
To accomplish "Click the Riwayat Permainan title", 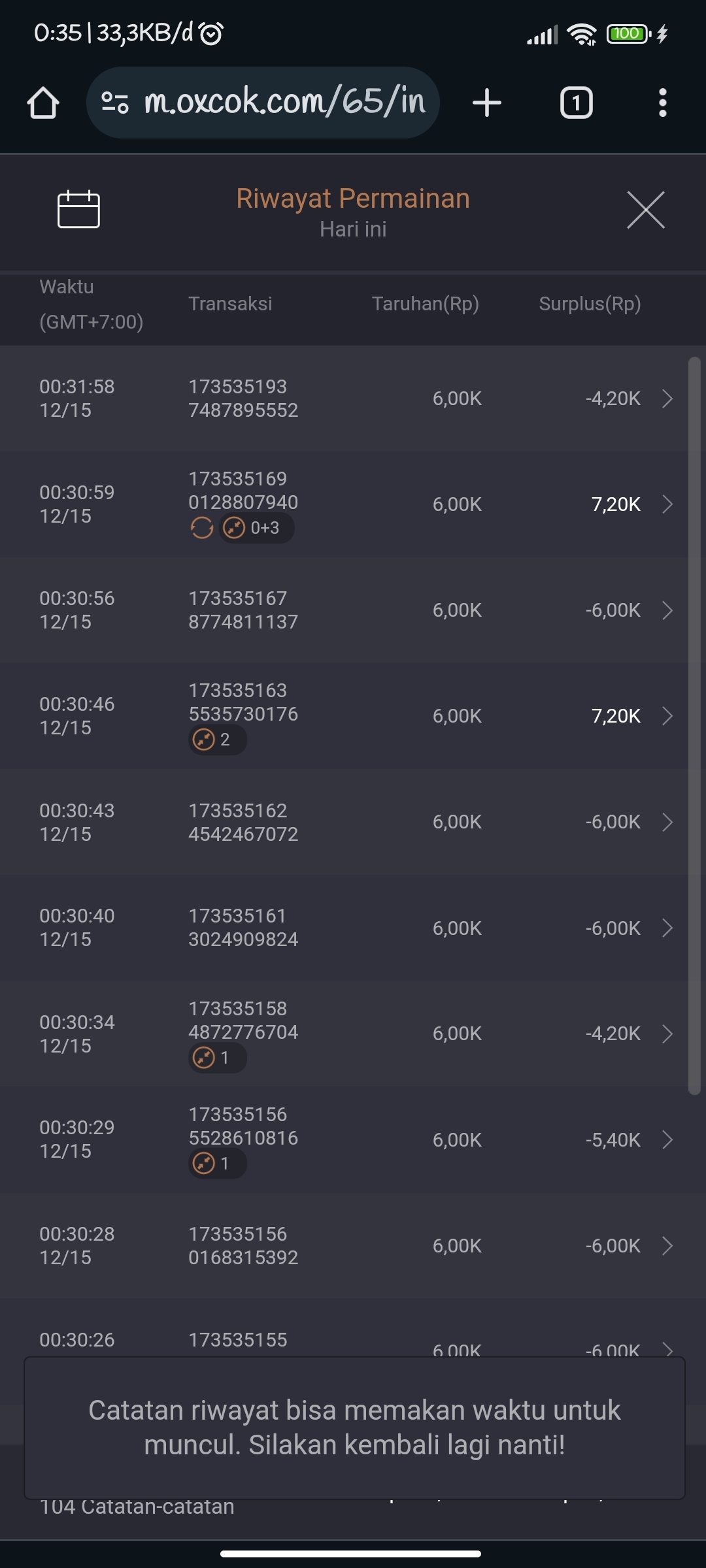I will coord(352,199).
